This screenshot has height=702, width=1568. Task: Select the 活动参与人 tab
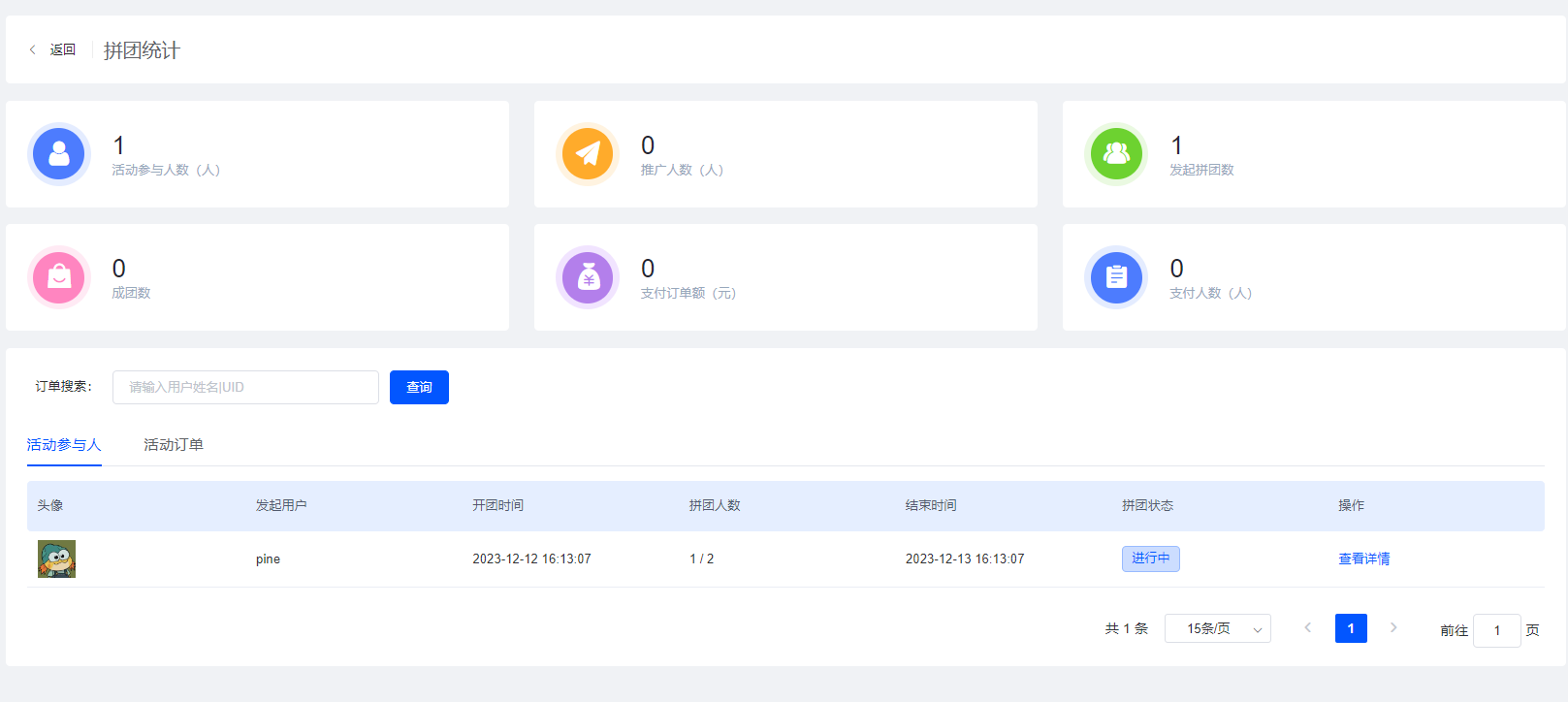pos(64,445)
